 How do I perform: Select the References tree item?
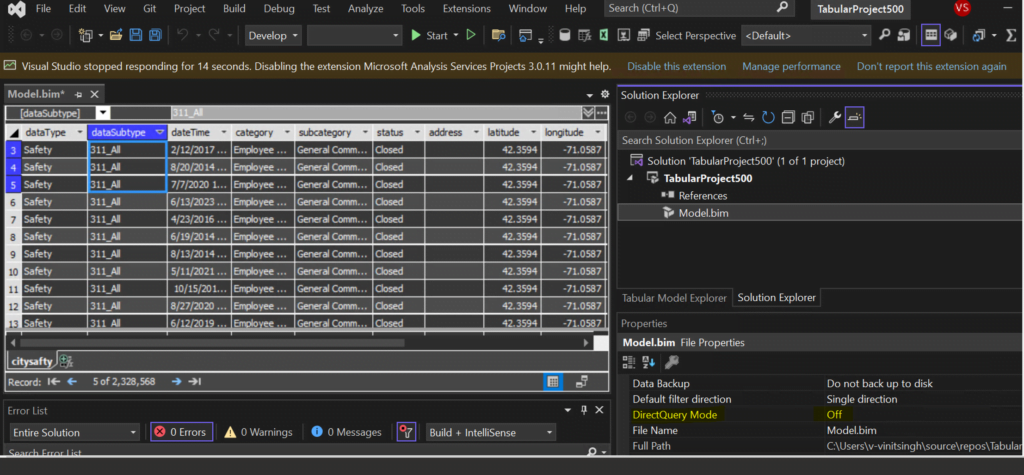(x=703, y=195)
